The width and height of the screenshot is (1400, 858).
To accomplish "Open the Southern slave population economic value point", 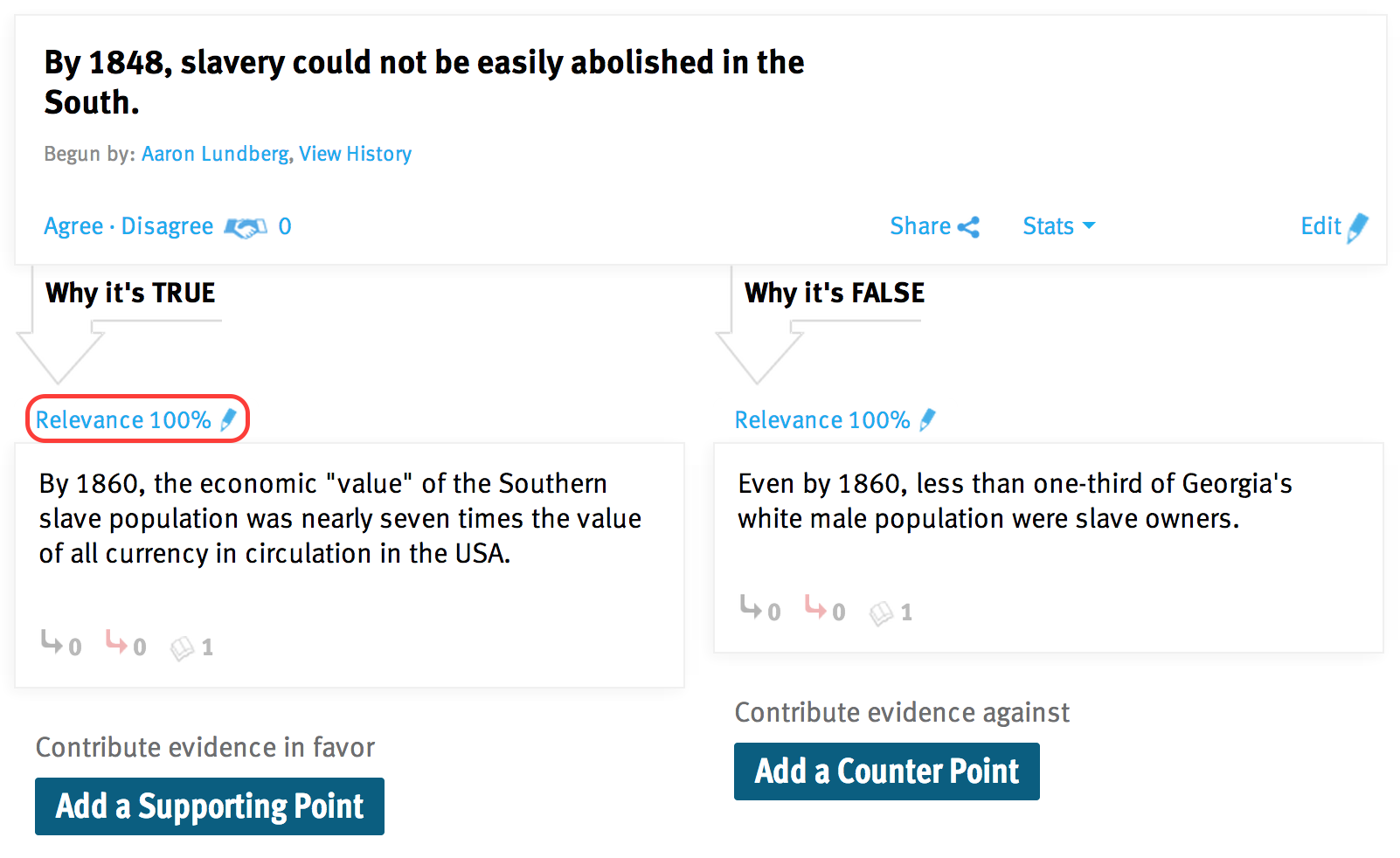I will (340, 518).
